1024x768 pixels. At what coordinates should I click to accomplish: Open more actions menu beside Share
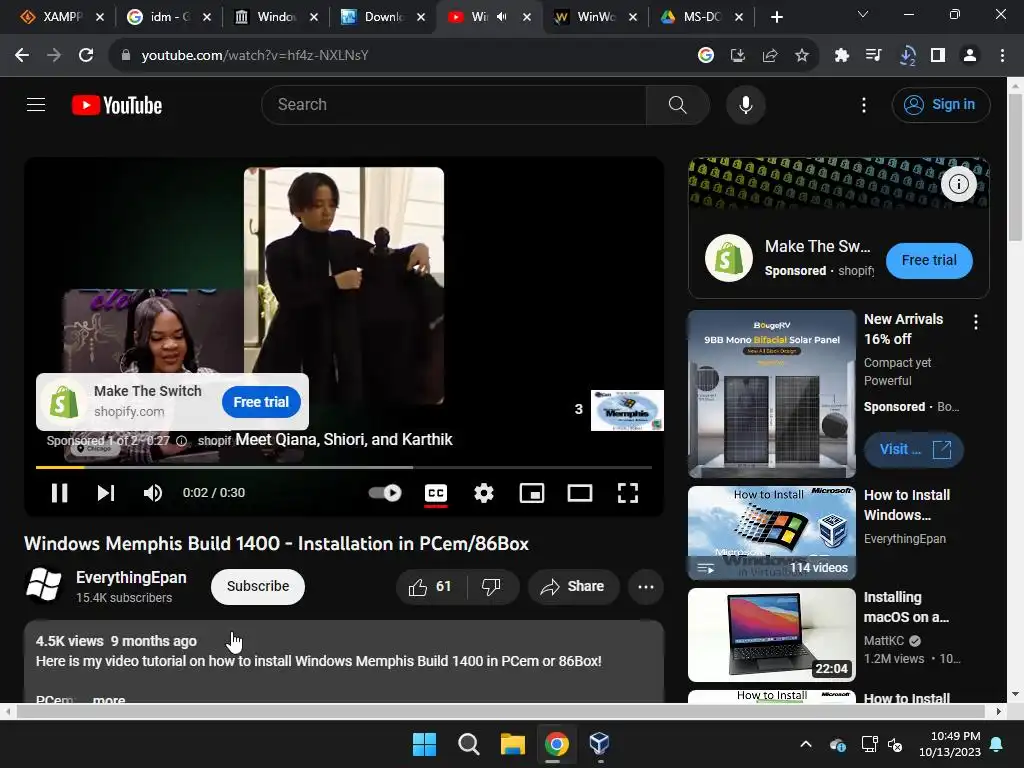point(646,586)
